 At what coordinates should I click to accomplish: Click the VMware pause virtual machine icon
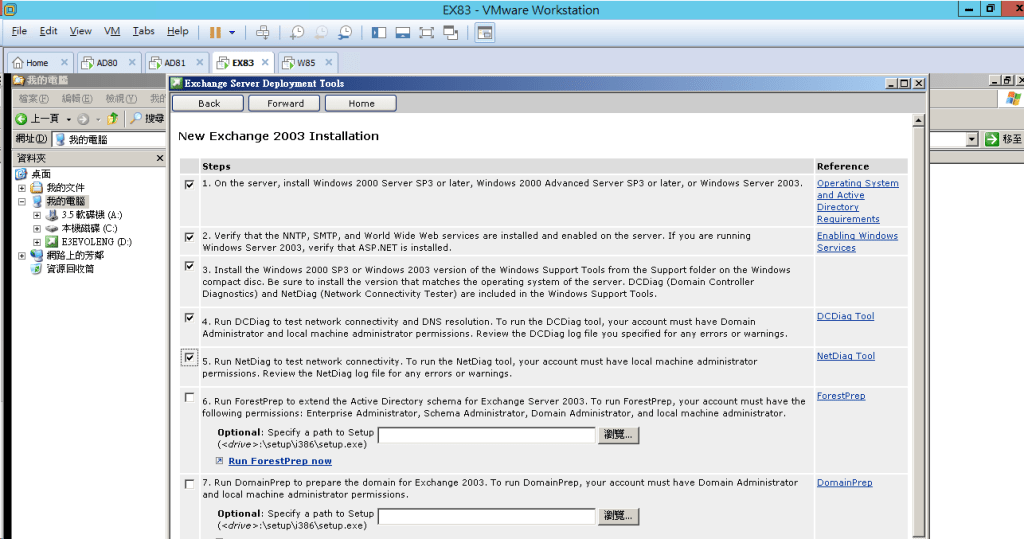click(215, 32)
